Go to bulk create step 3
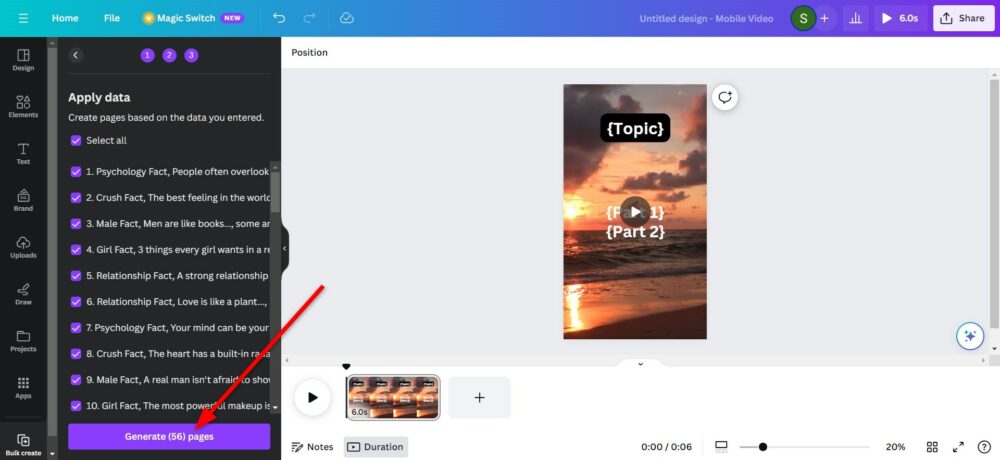The height and width of the screenshot is (460, 1000). pyautogui.click(x=191, y=55)
